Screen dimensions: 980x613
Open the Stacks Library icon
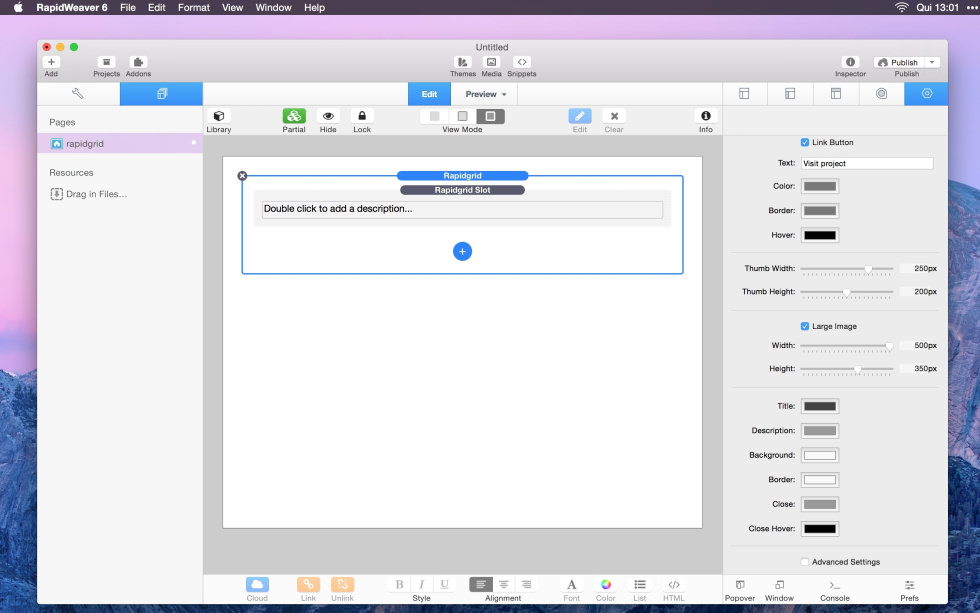pos(219,116)
